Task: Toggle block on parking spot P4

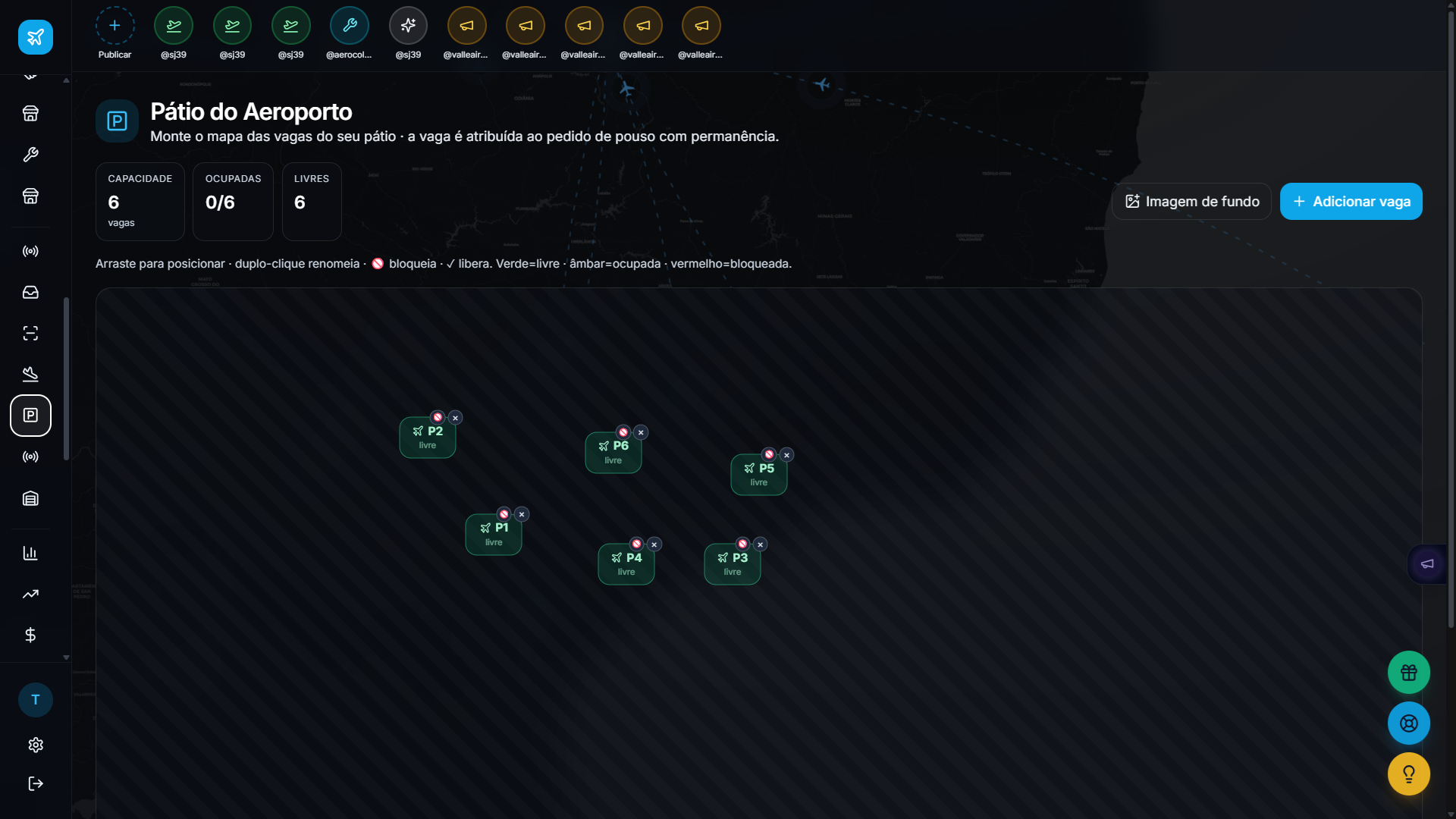Action: click(x=637, y=544)
